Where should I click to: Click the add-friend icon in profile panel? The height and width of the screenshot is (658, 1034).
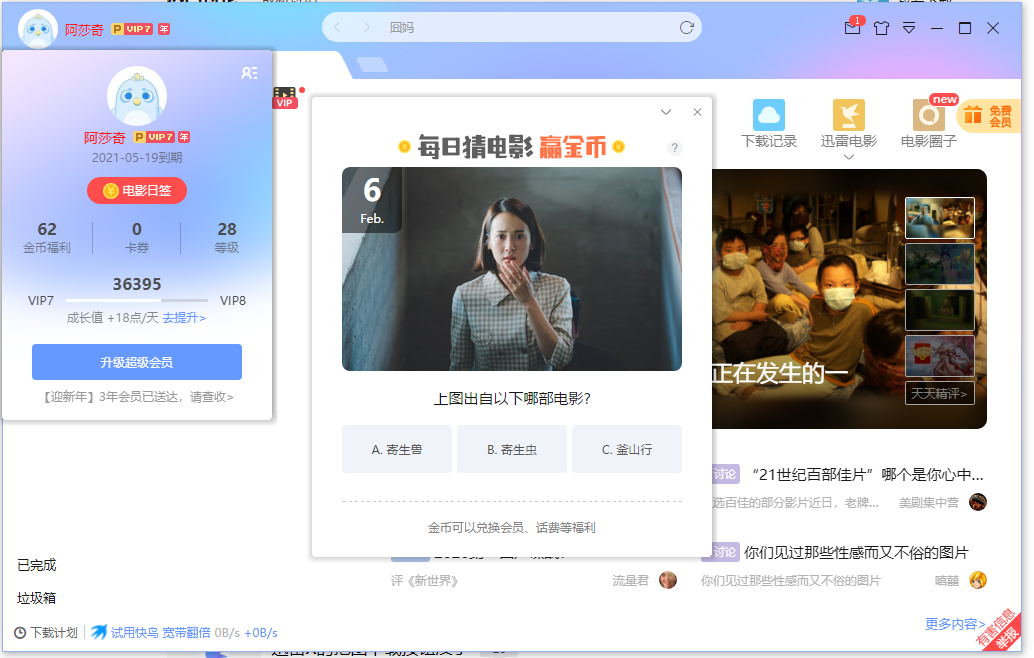[x=249, y=73]
